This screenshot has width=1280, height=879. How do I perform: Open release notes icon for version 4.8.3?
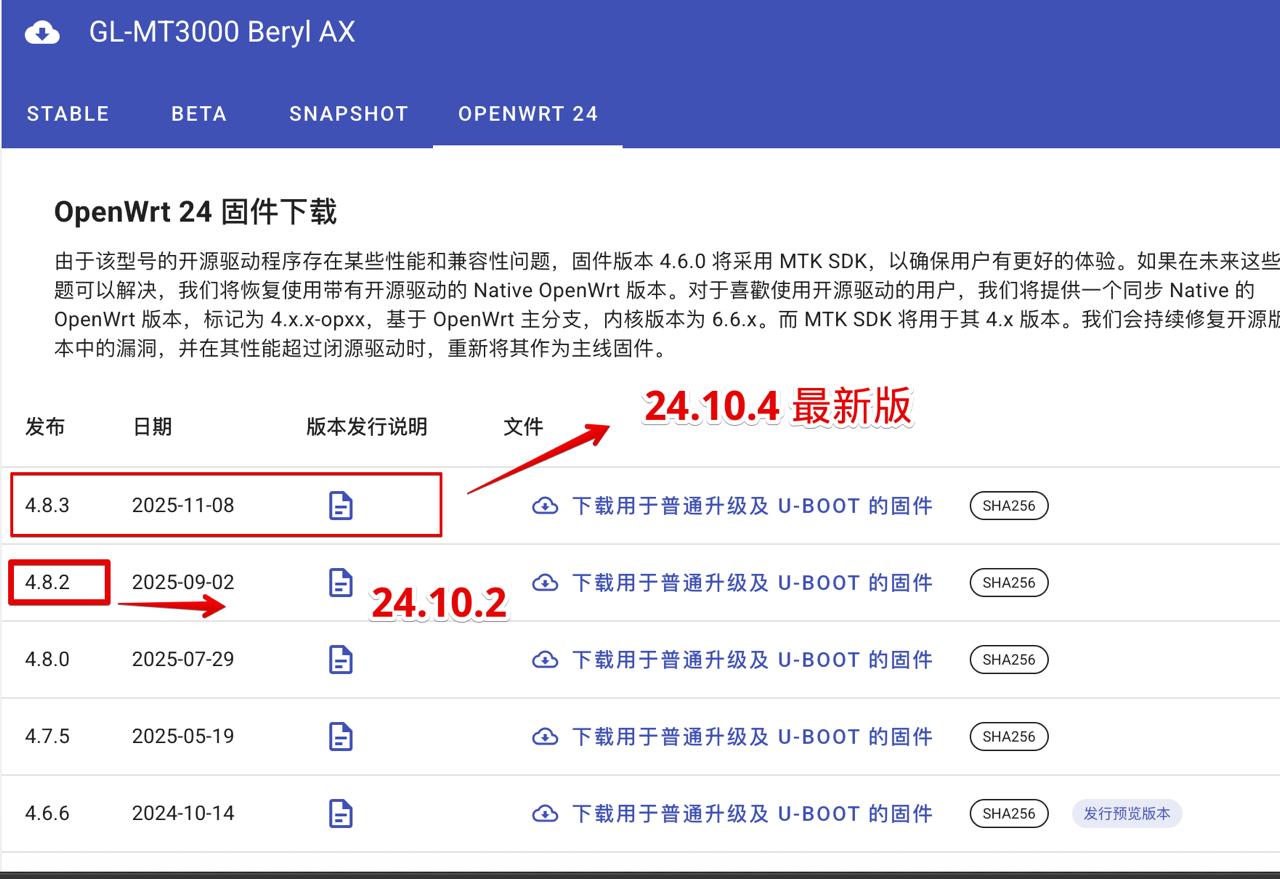341,506
